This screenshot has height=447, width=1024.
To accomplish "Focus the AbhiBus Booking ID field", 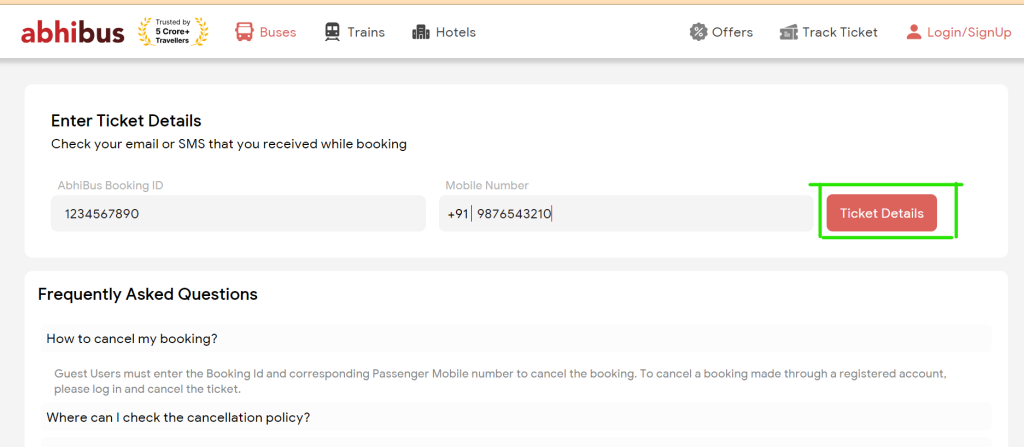I will 238,213.
